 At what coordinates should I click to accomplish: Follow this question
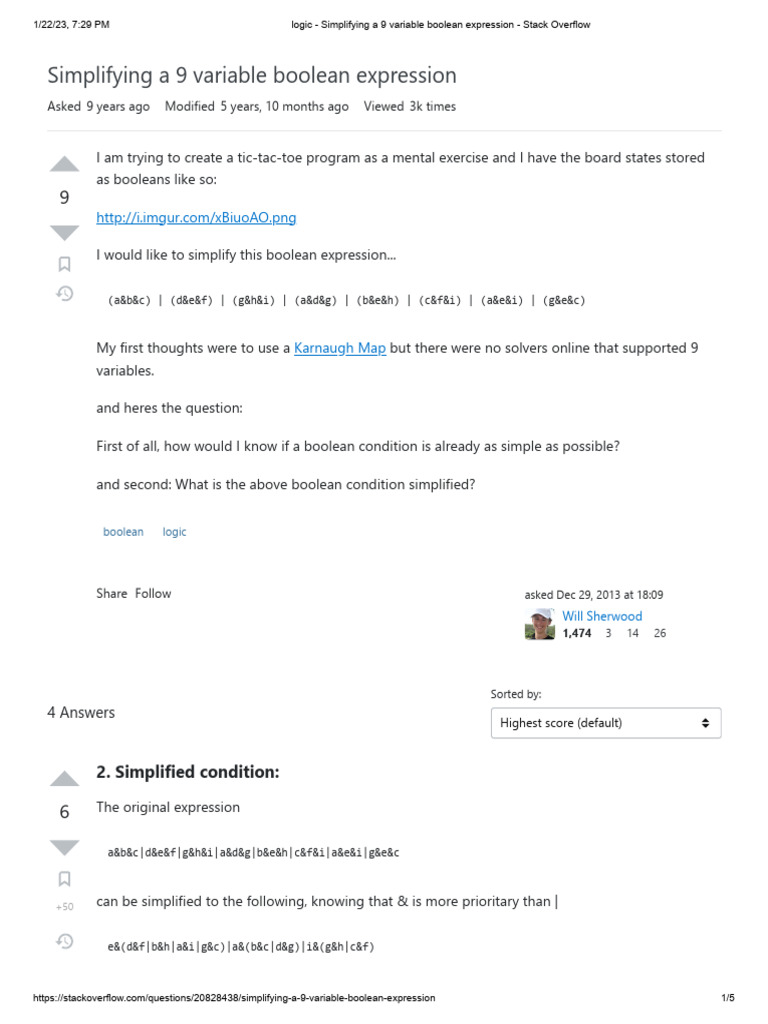point(153,593)
